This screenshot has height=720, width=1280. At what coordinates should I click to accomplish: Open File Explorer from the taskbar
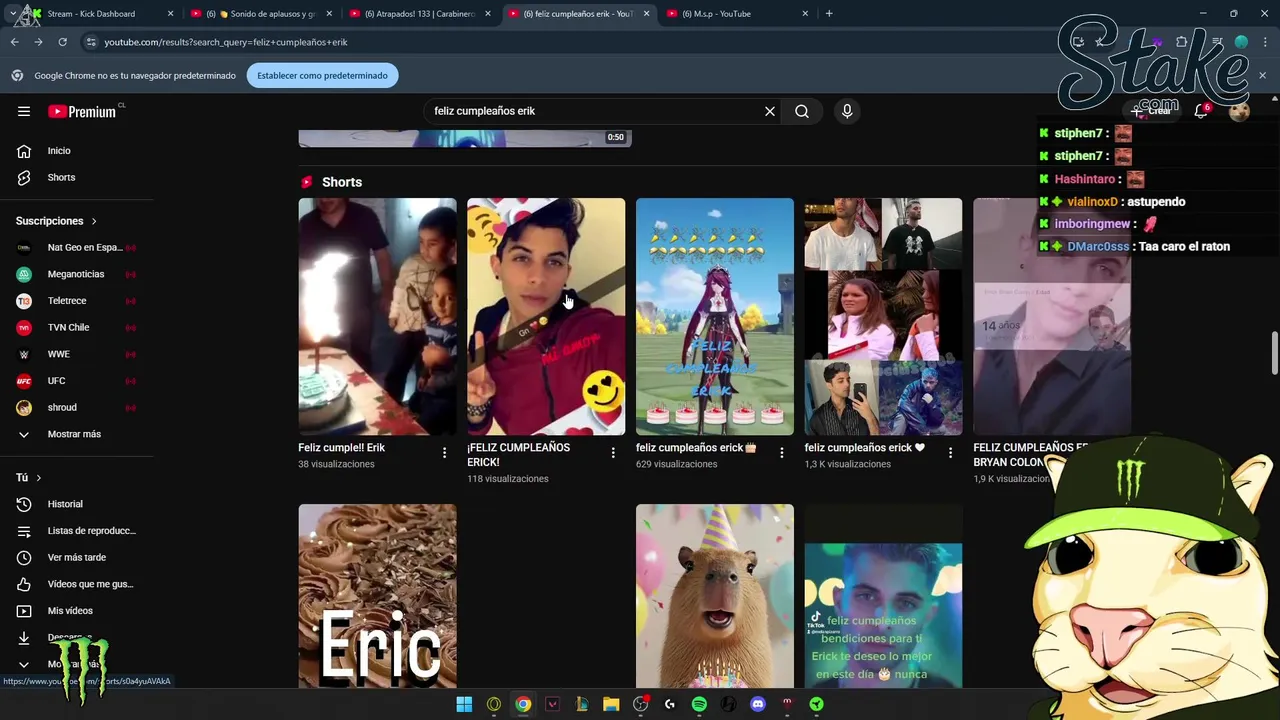[x=611, y=704]
